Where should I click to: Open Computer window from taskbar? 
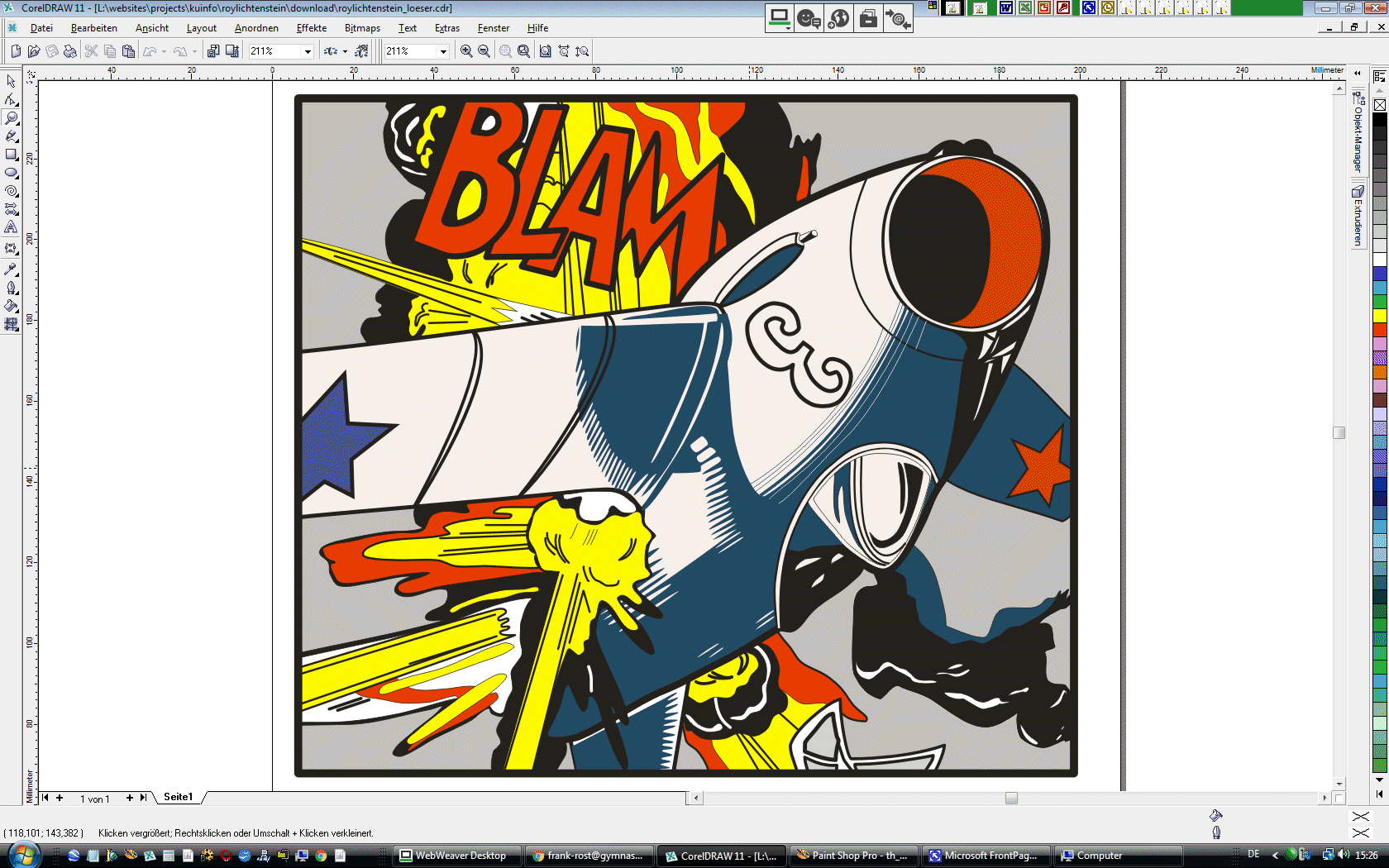[1119, 856]
